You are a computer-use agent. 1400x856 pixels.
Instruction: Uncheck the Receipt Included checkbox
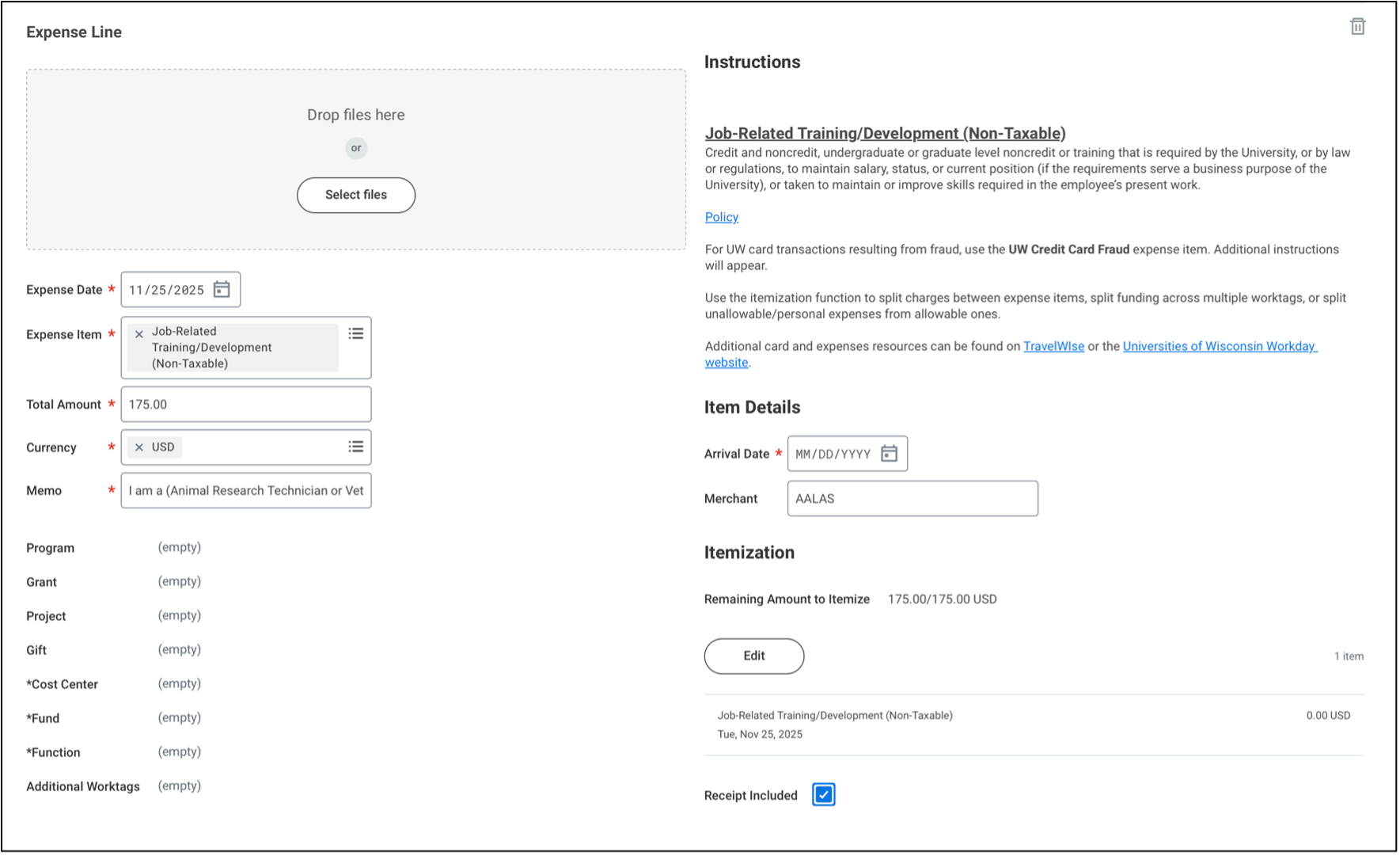coord(823,794)
